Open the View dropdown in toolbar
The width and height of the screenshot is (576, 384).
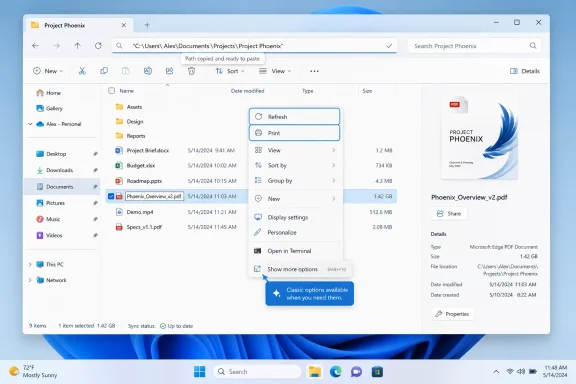tap(275, 71)
